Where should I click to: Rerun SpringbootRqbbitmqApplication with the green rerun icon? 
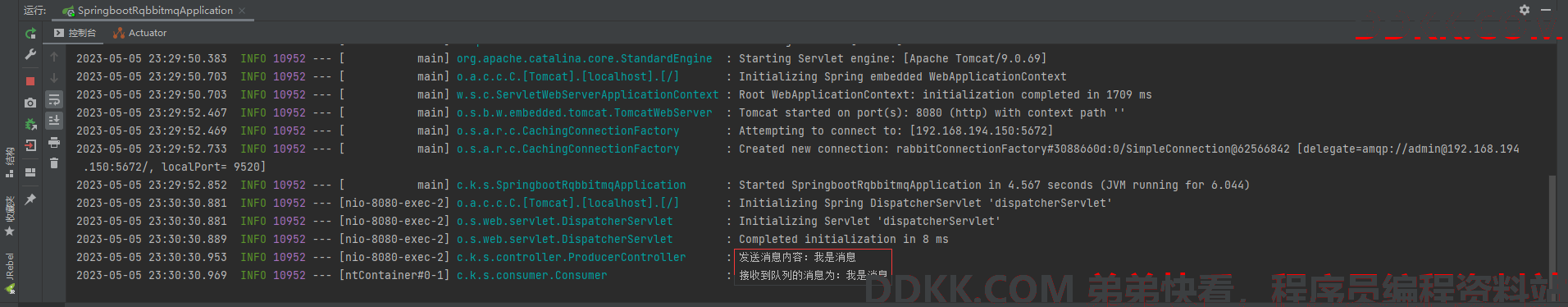tap(30, 34)
